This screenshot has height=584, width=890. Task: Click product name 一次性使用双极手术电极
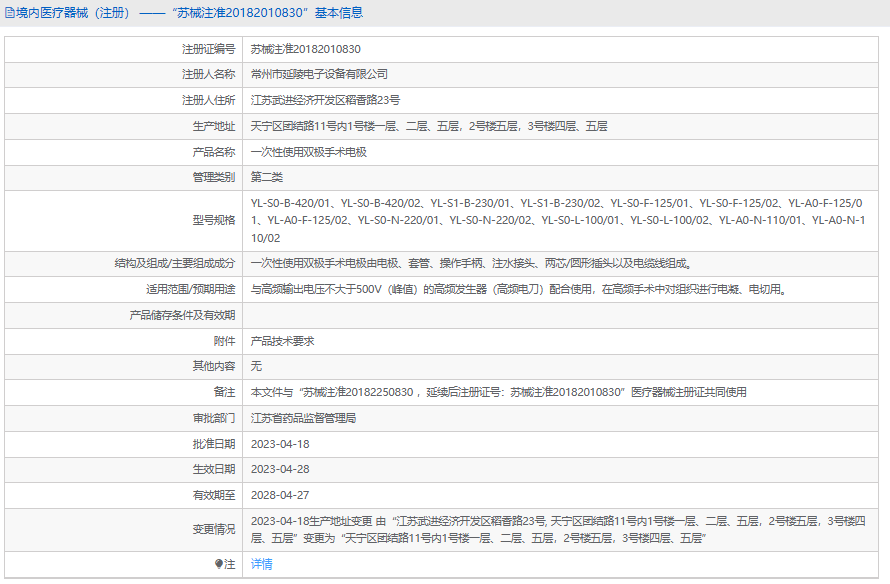[x=308, y=152]
